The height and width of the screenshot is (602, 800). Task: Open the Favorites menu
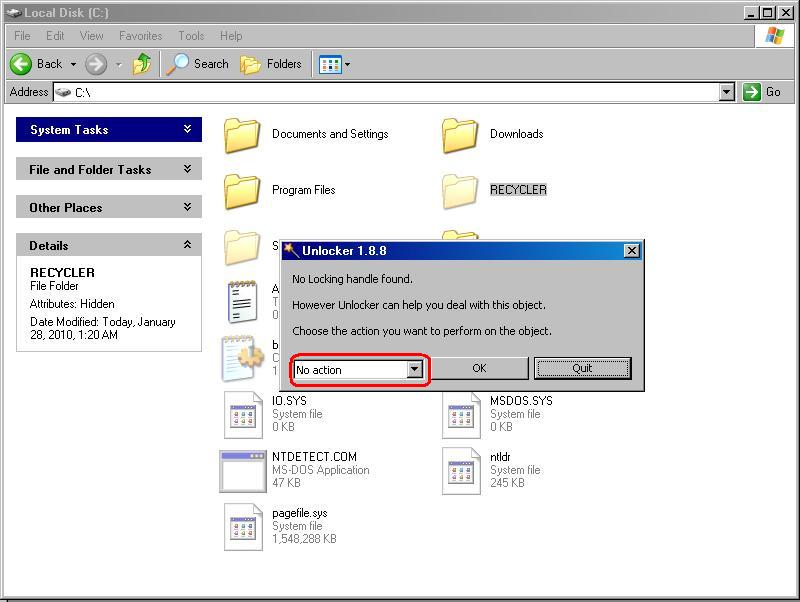coord(140,36)
